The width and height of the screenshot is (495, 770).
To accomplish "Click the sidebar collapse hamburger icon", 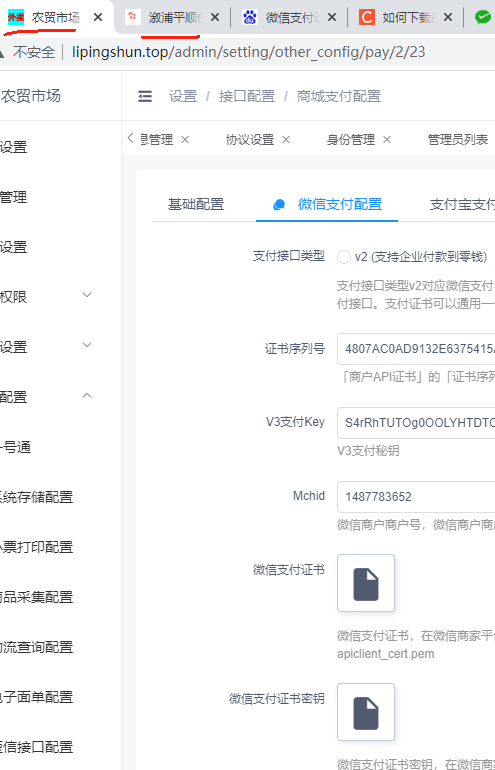I will tap(145, 96).
